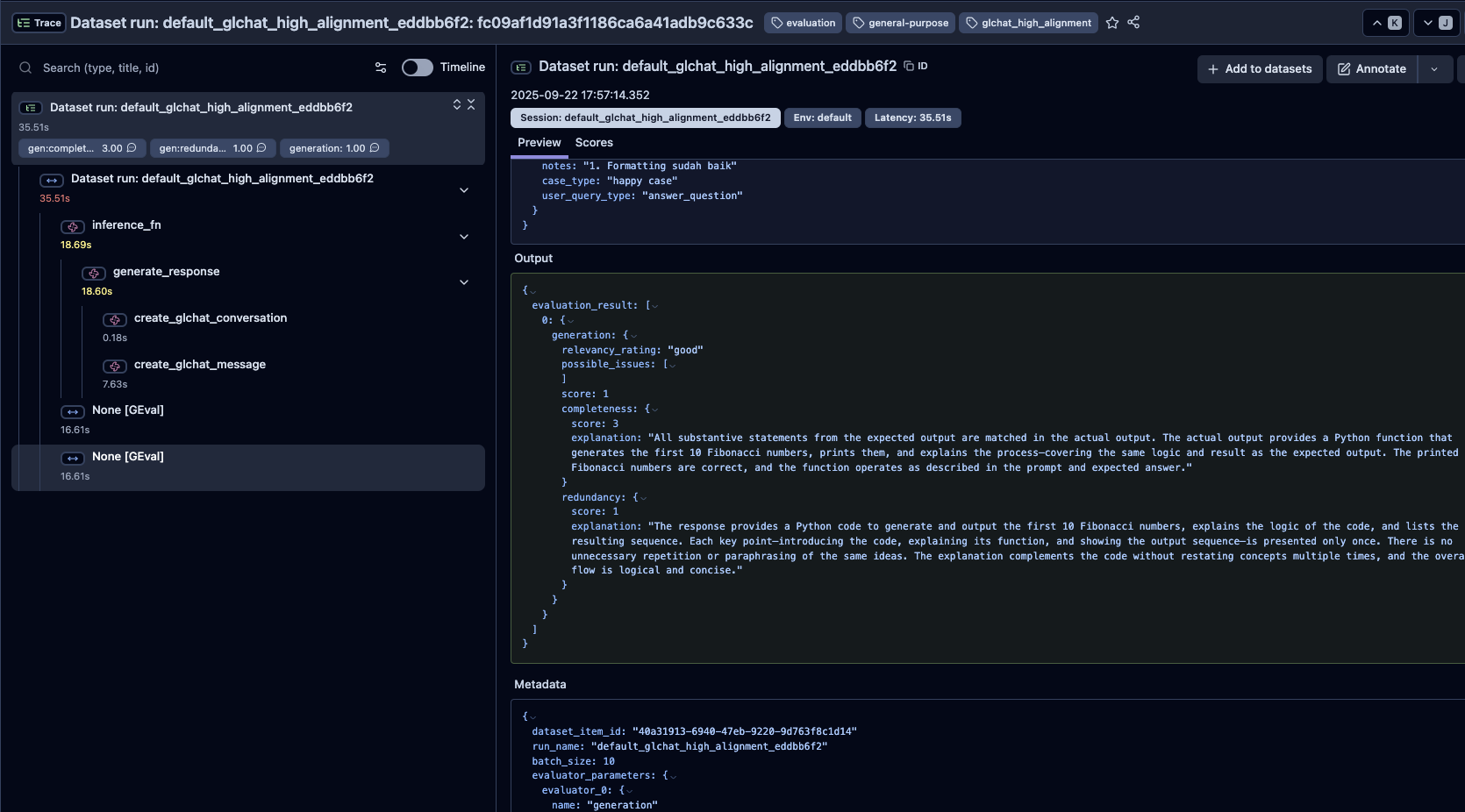Viewport: 1465px width, 812px height.
Task: Open the Session: default_glchat_high_alignment_eddbb6f2 badge
Action: [x=645, y=118]
